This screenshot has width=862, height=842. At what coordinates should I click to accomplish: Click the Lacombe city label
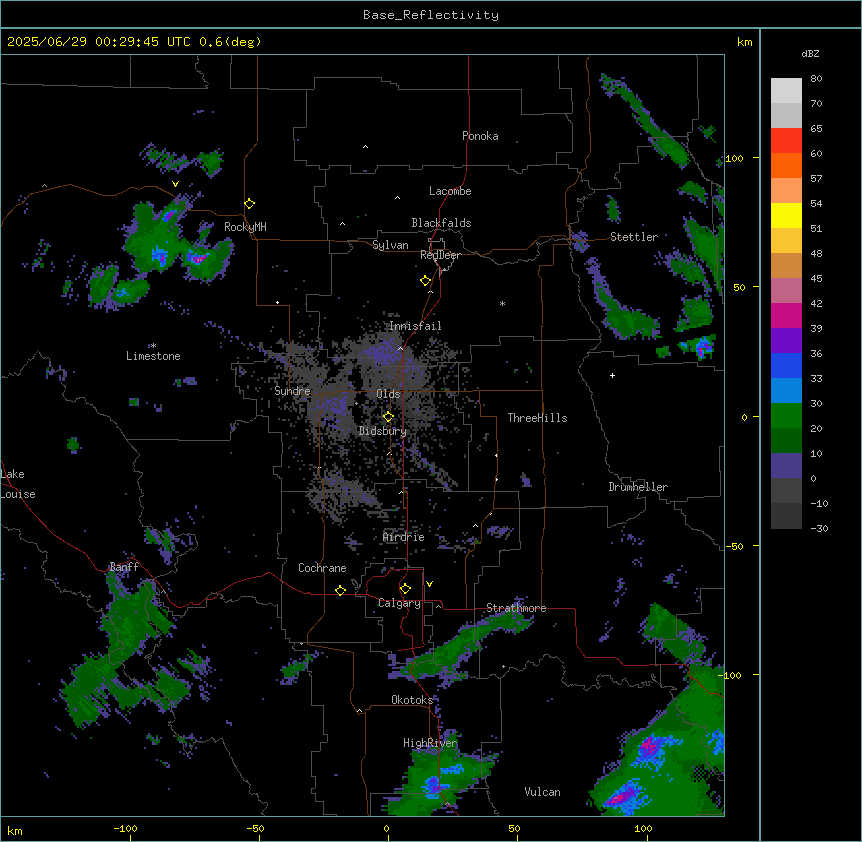point(450,191)
